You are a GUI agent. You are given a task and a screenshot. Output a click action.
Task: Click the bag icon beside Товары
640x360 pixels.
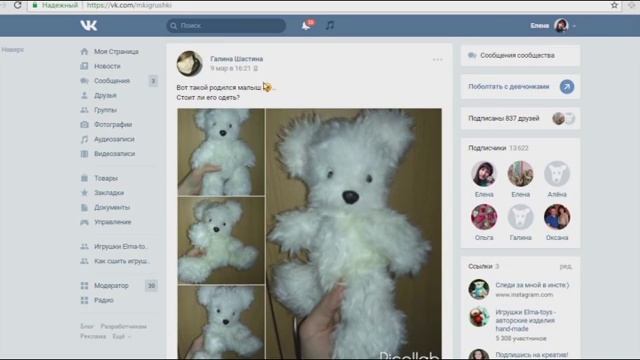(84, 178)
